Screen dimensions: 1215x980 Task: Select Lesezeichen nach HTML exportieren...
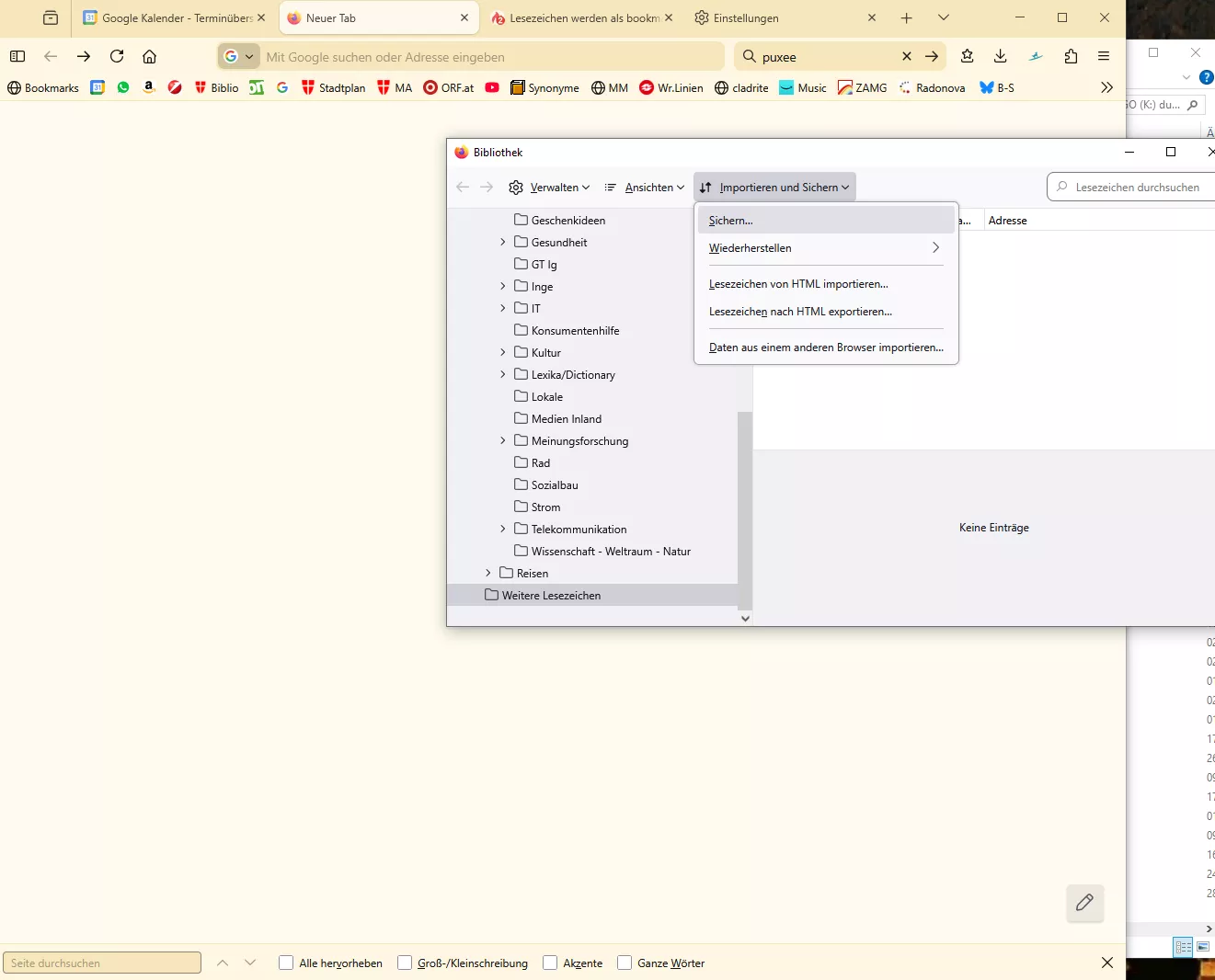point(800,312)
